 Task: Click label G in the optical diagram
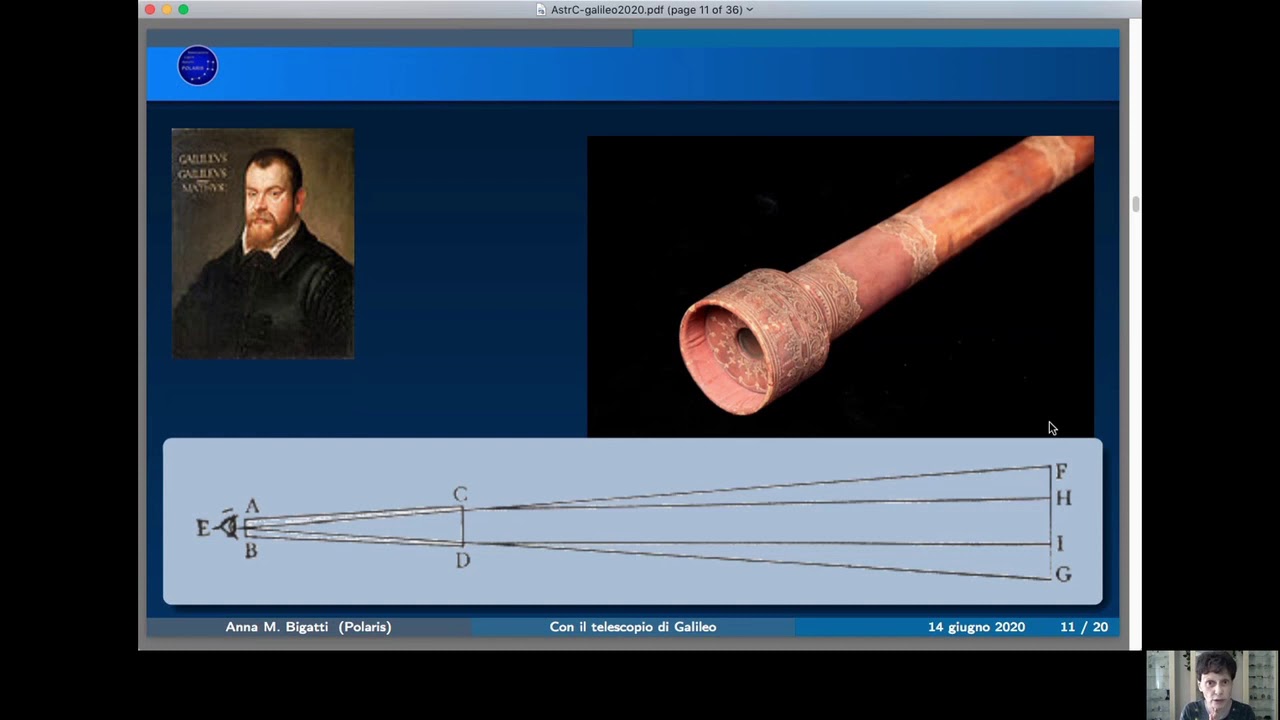pyautogui.click(x=1063, y=574)
